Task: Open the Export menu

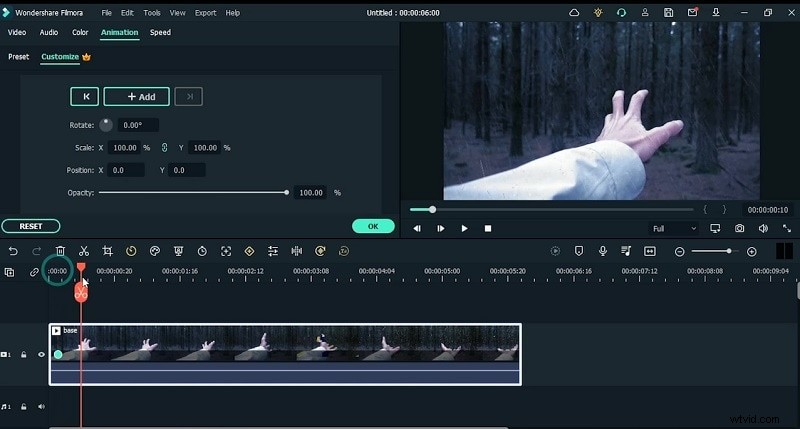Action: coord(205,13)
